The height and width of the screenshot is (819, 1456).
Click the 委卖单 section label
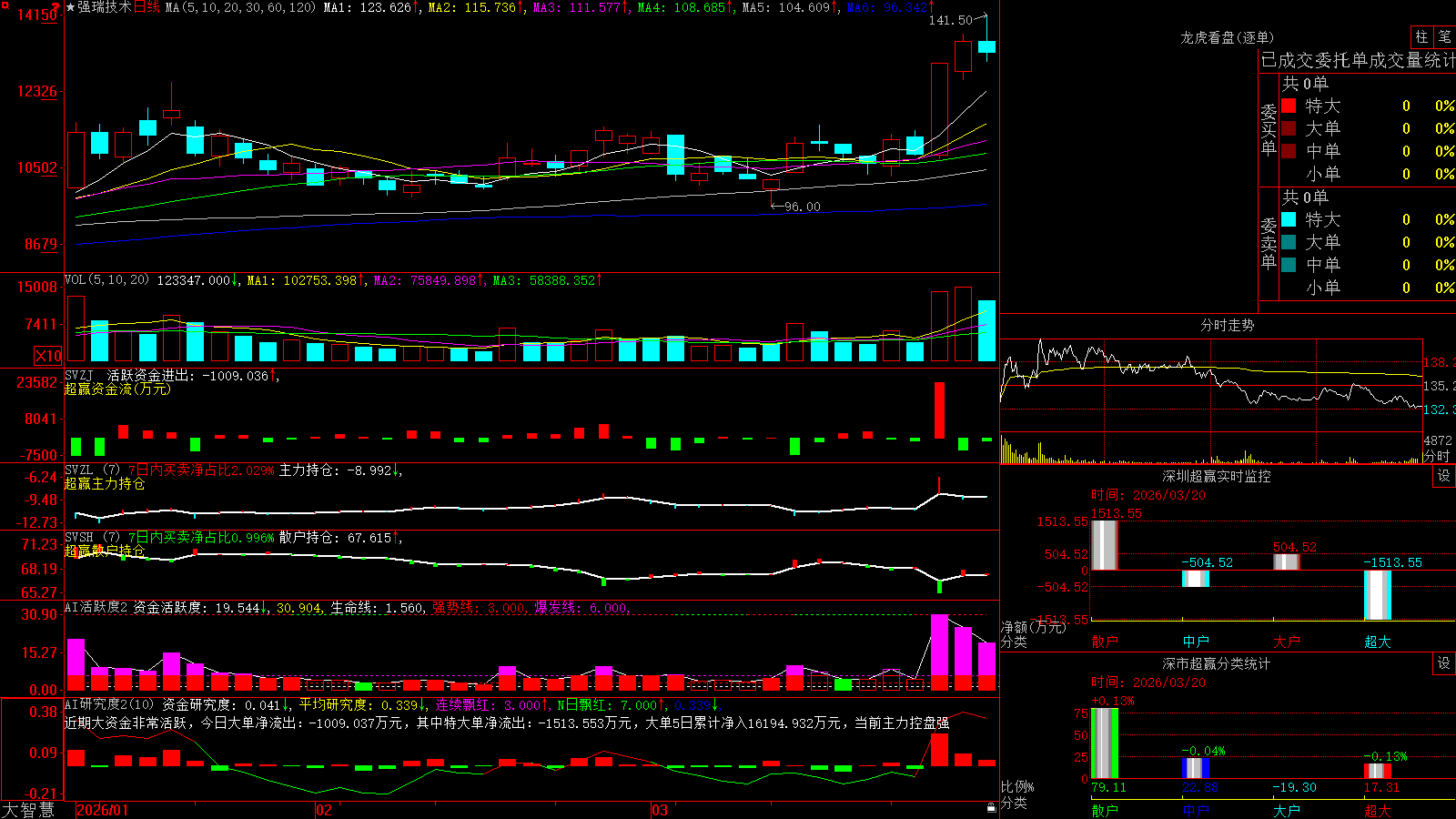pos(1269,244)
